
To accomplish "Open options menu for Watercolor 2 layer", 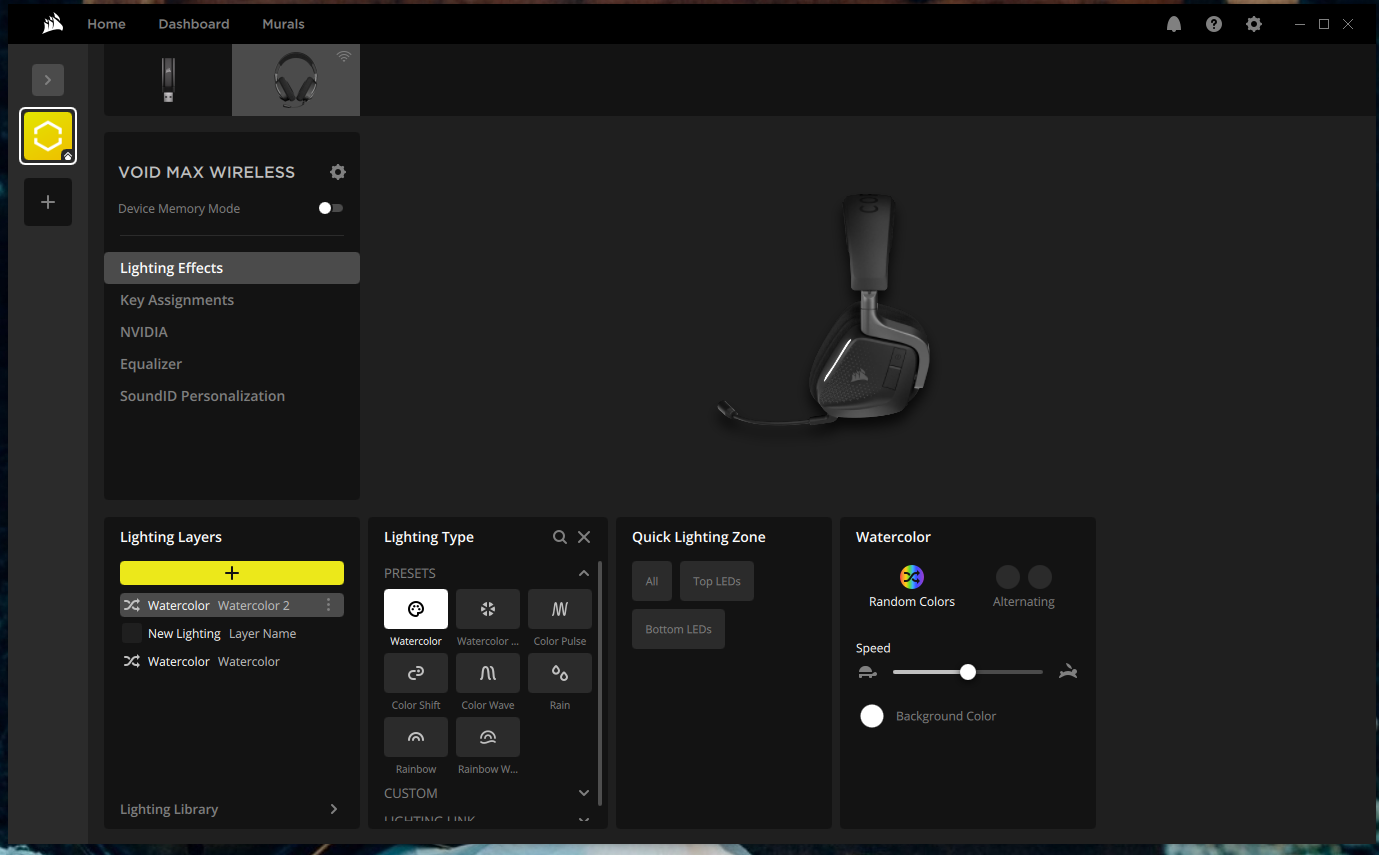I will point(329,605).
